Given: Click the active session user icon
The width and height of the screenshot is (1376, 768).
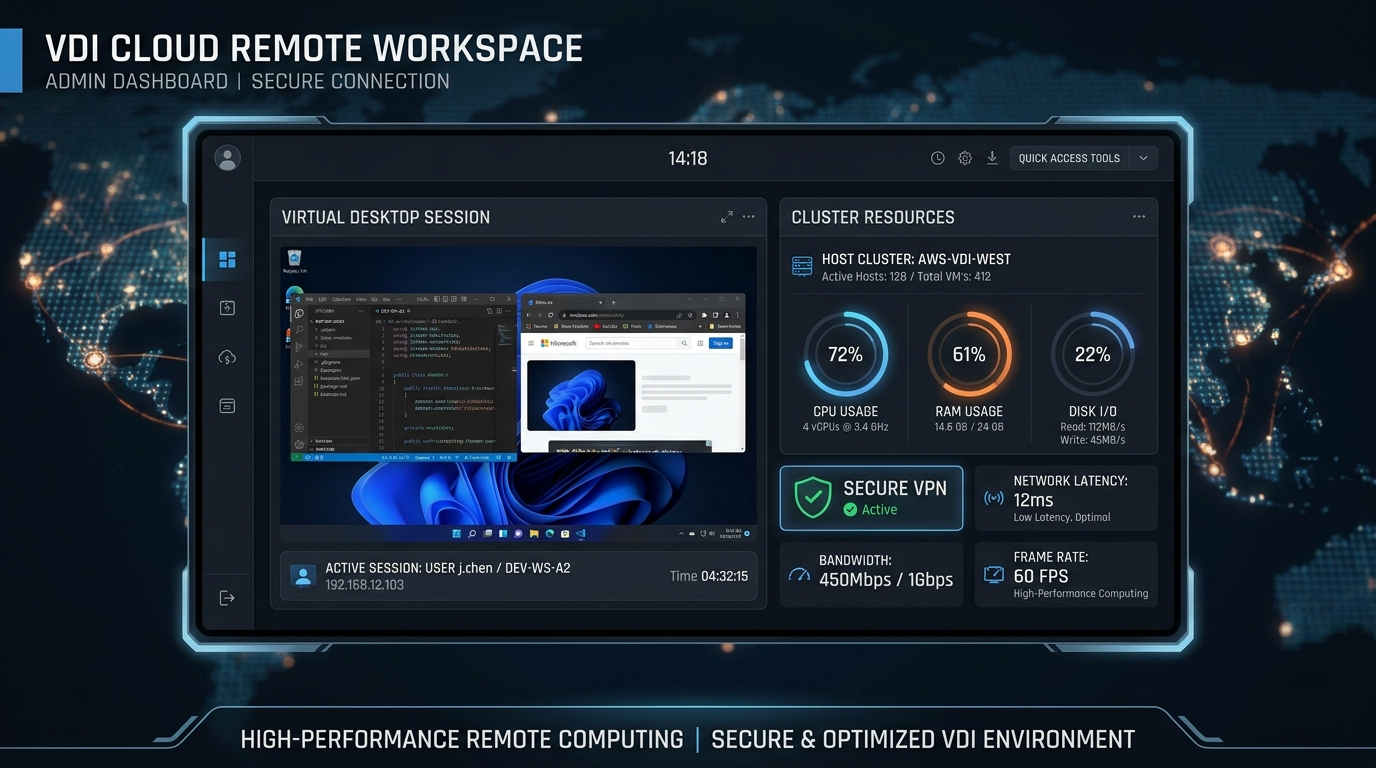Looking at the screenshot, I should point(302,575).
